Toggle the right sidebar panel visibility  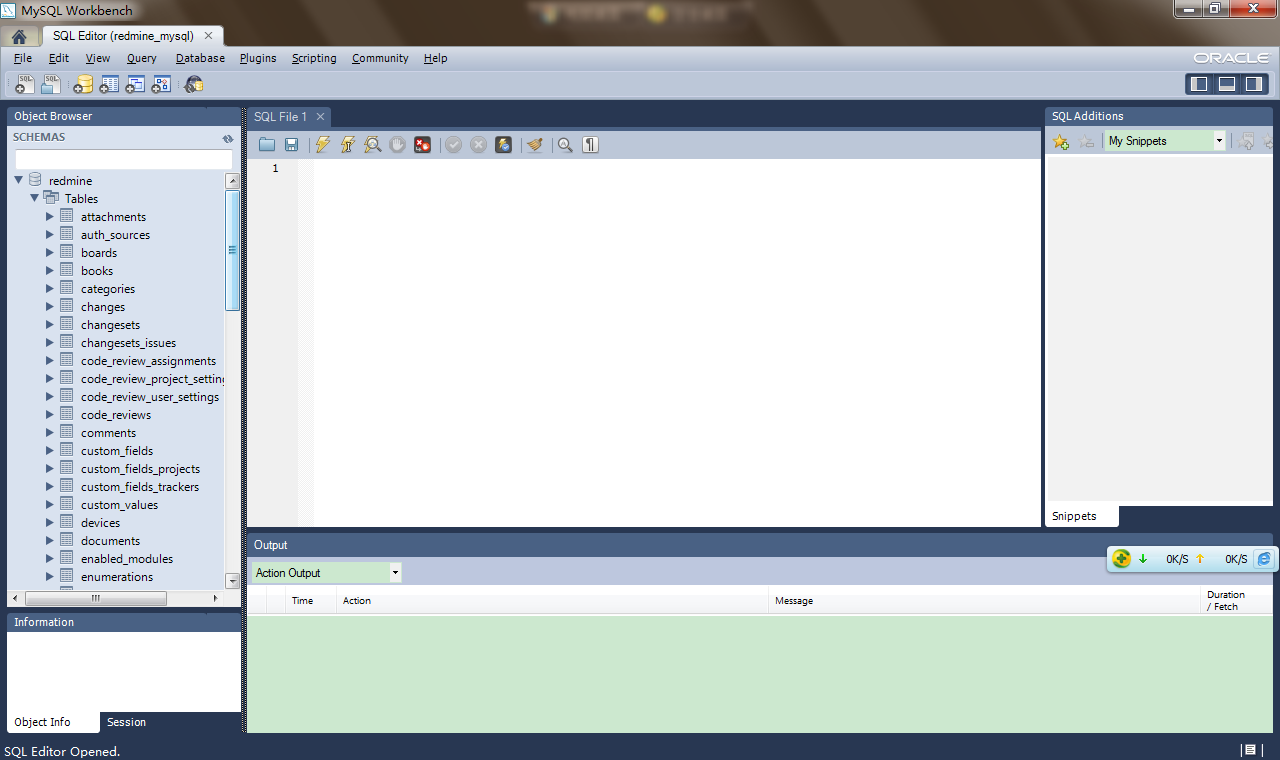point(1253,84)
